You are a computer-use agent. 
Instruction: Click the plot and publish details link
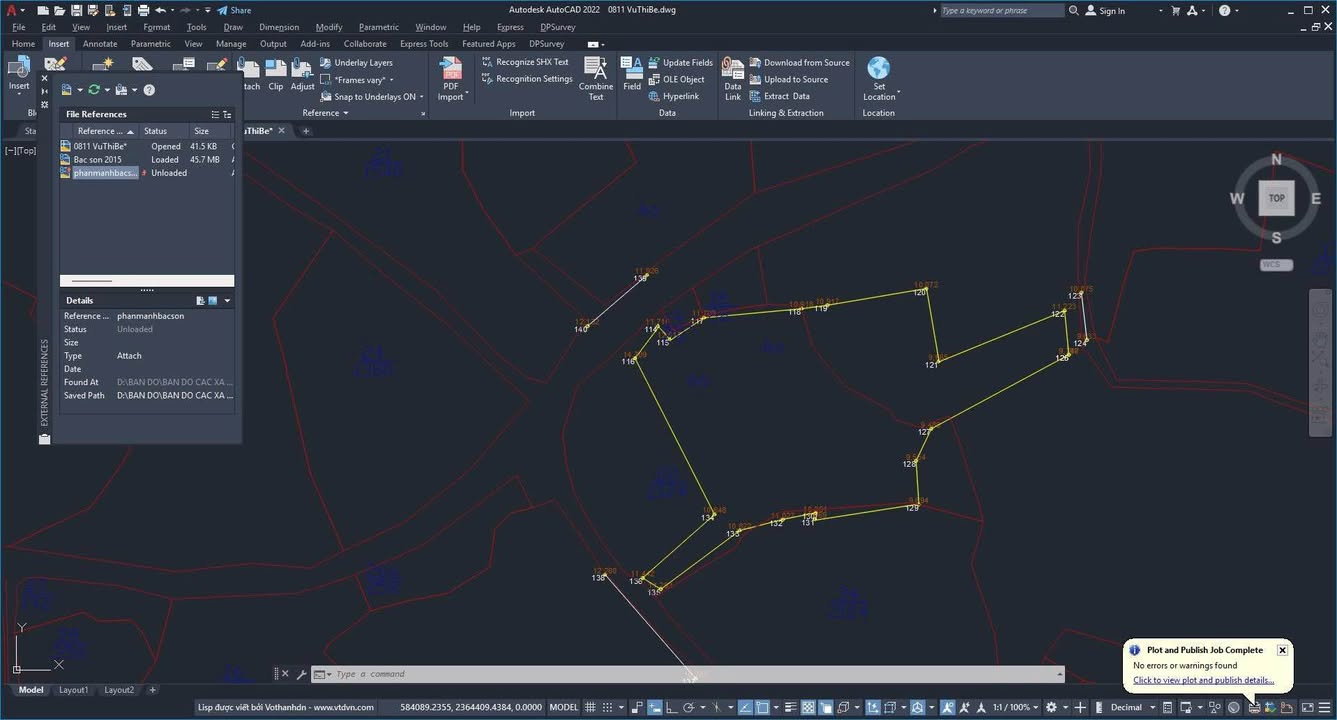(x=1203, y=680)
